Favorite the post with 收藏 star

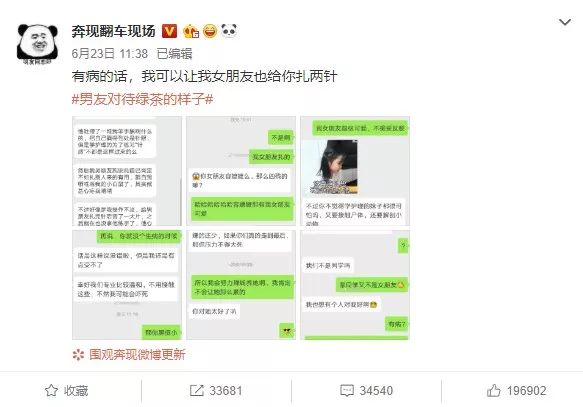67,391
